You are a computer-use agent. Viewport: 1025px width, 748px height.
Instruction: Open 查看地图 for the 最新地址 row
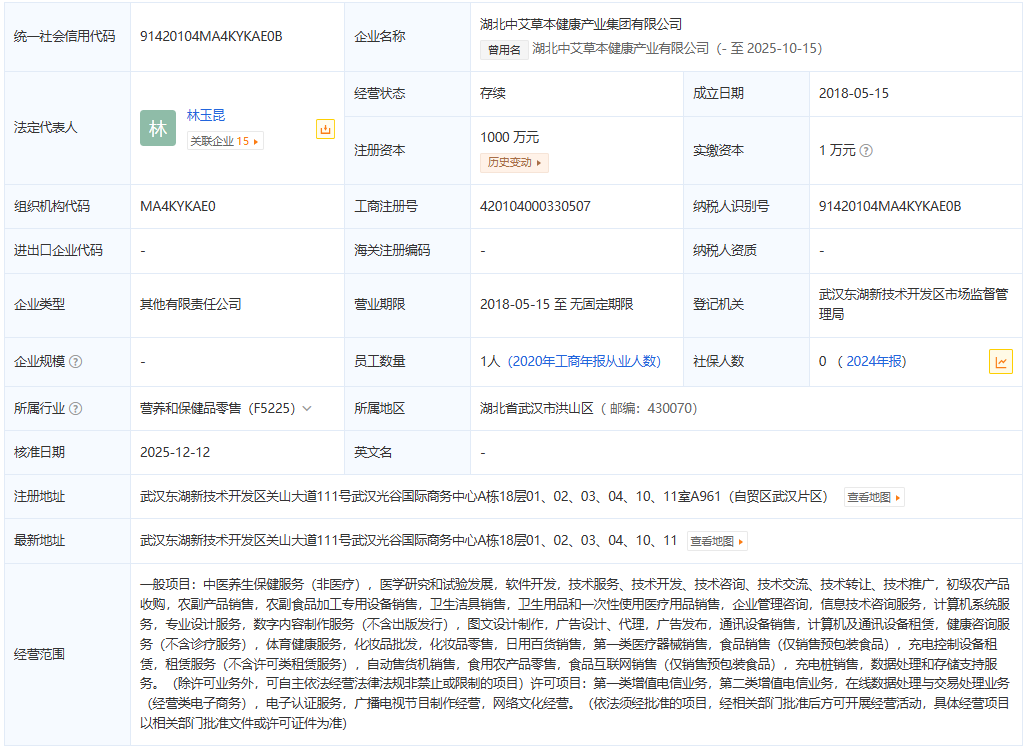716,541
